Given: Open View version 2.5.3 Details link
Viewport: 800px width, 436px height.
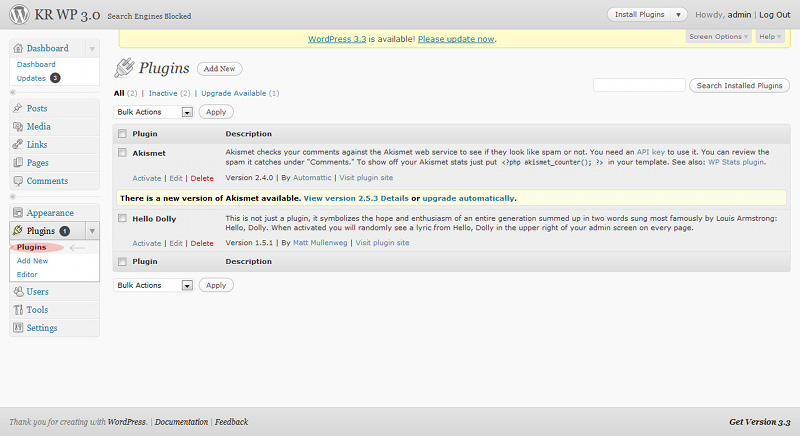Looking at the screenshot, I should click(356, 198).
